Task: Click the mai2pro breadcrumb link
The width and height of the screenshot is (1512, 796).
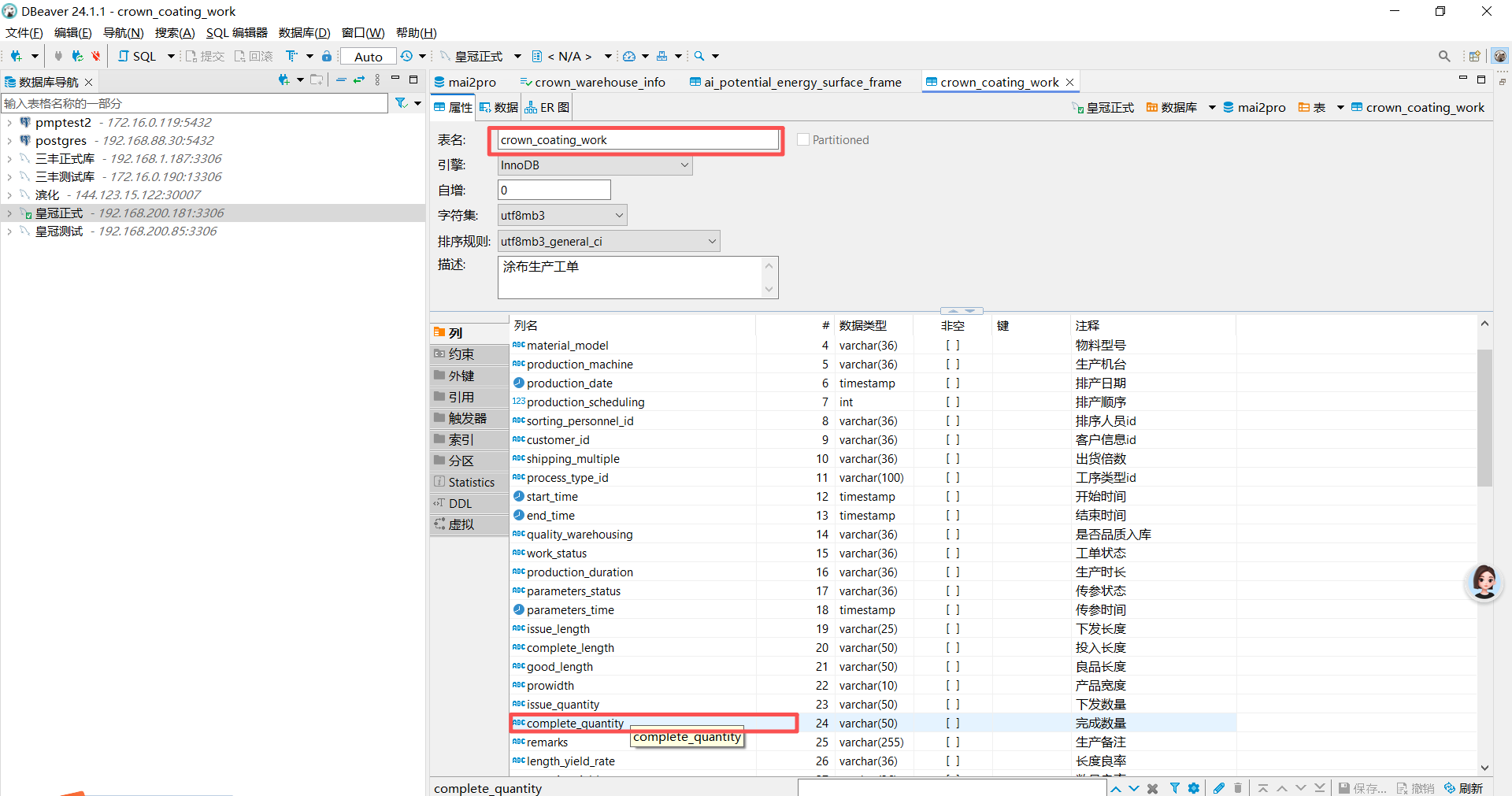Action: tap(1254, 107)
